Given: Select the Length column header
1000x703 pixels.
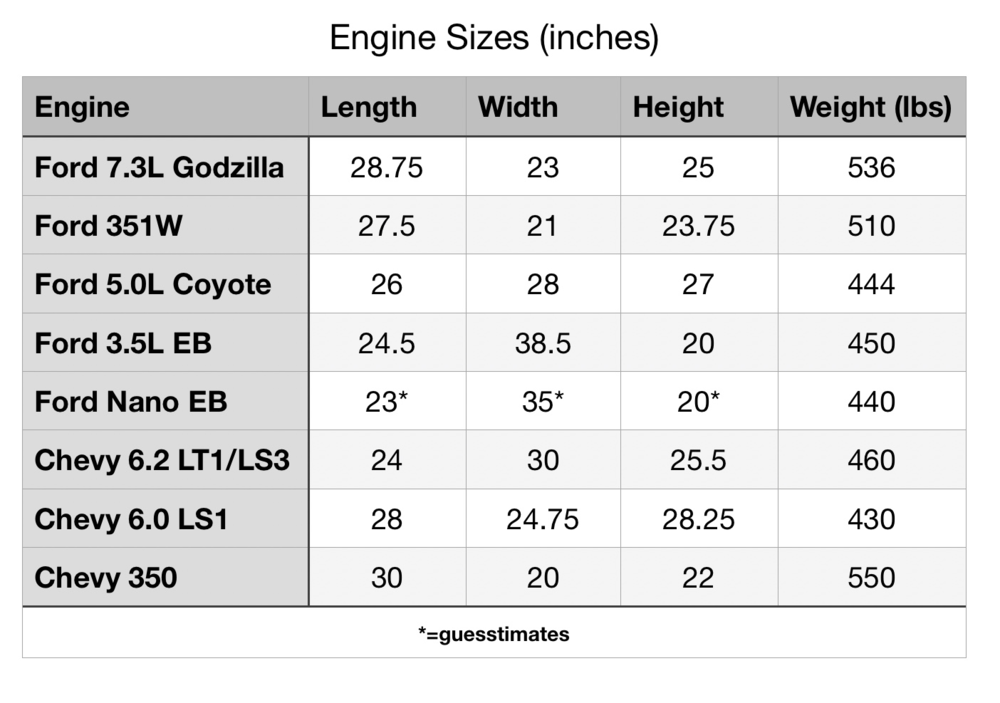Looking at the screenshot, I should click(369, 107).
